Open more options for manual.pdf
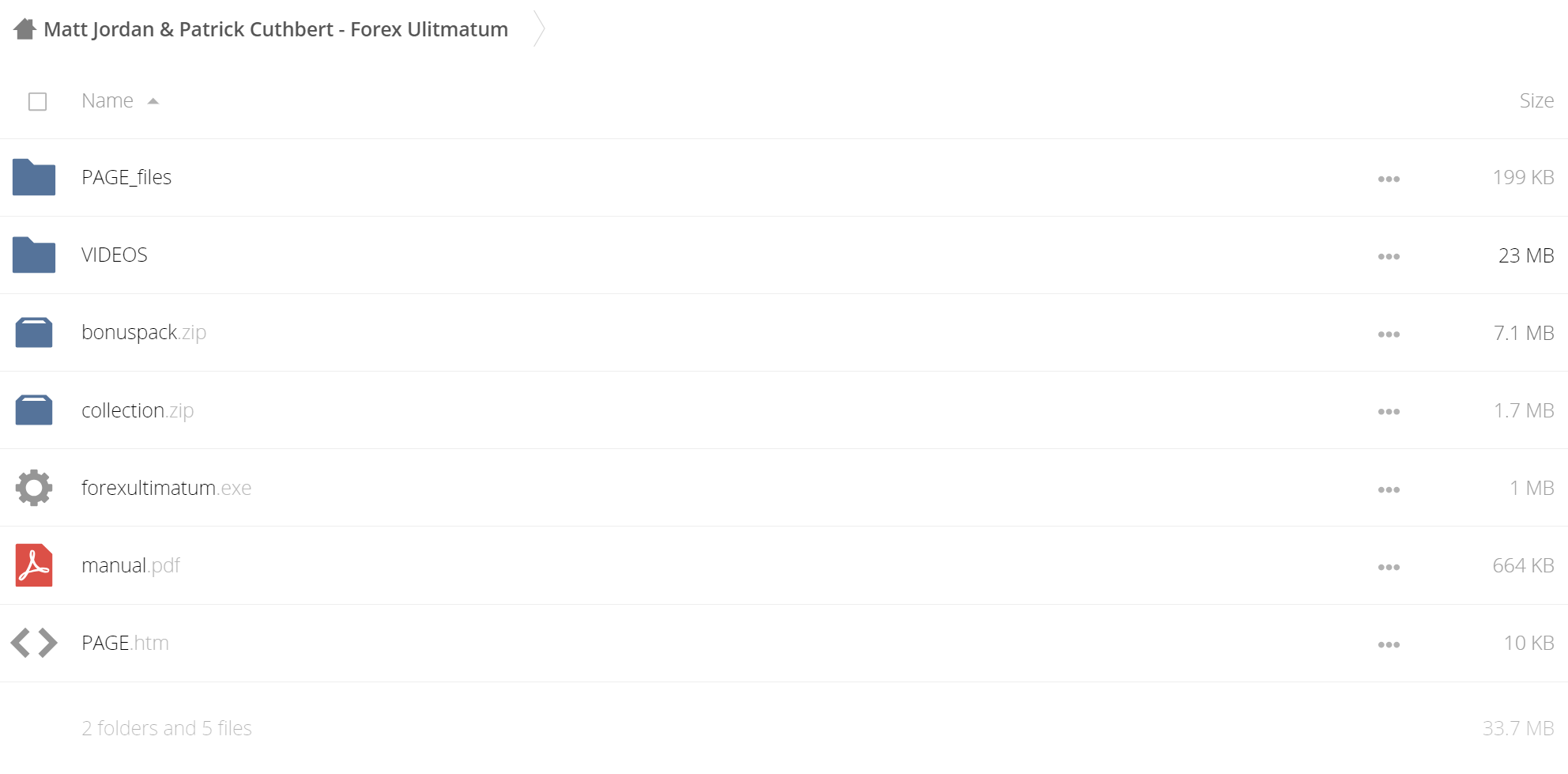This screenshot has width=1568, height=774. 1389,567
